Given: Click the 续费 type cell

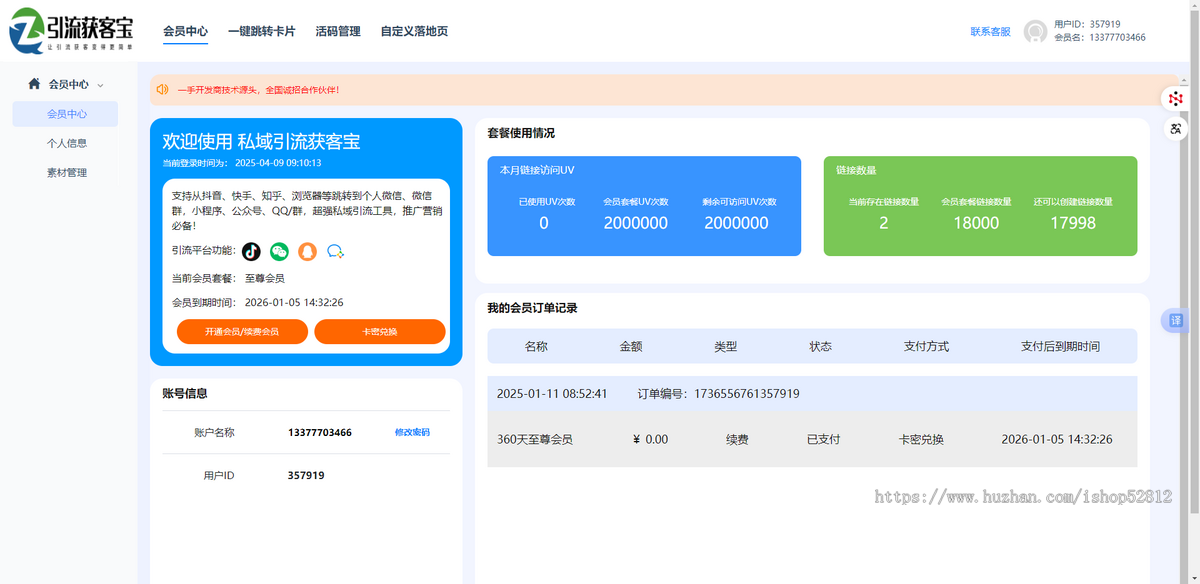Looking at the screenshot, I should point(737,439).
